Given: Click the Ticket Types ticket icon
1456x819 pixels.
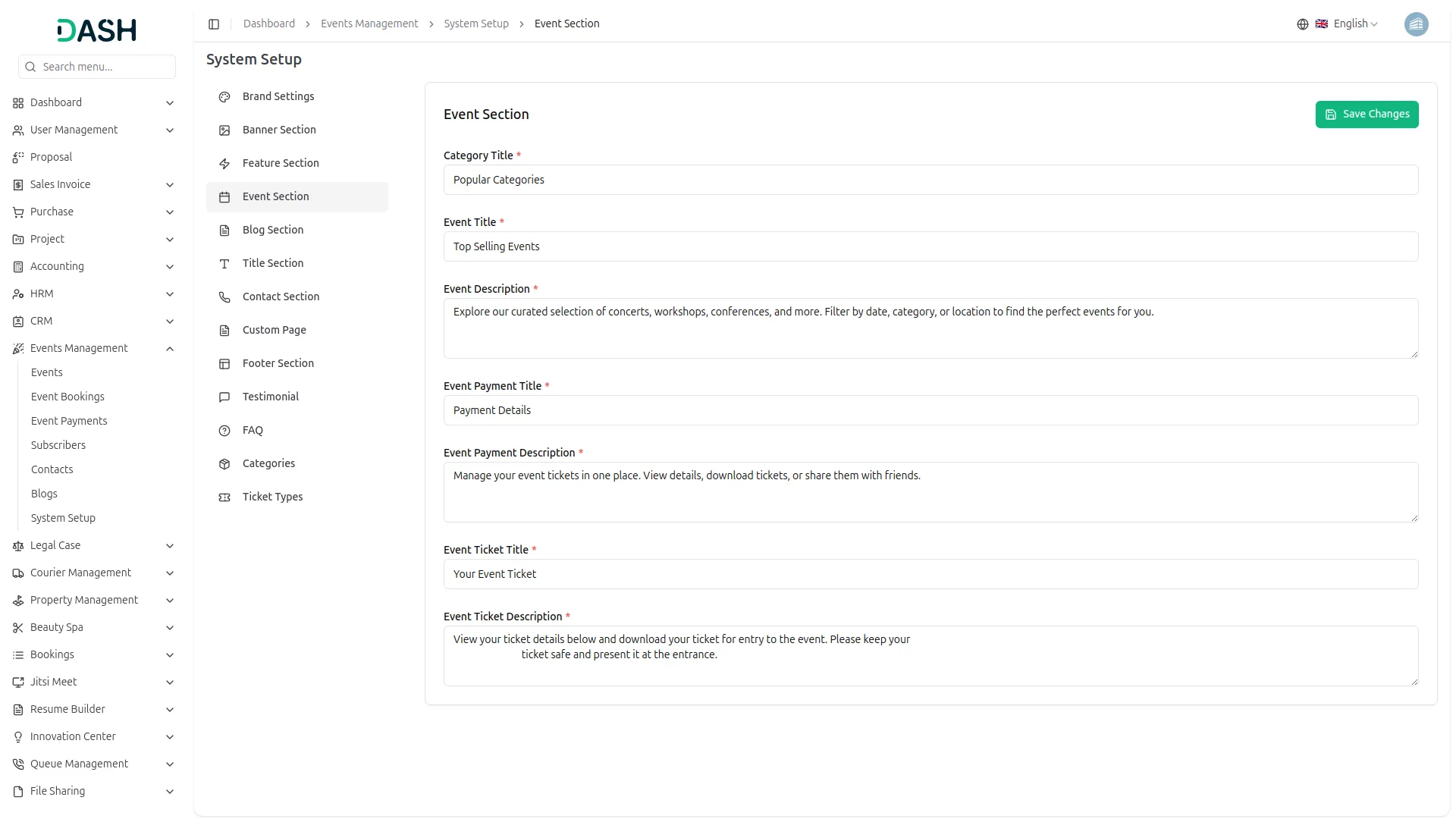Looking at the screenshot, I should point(224,497).
